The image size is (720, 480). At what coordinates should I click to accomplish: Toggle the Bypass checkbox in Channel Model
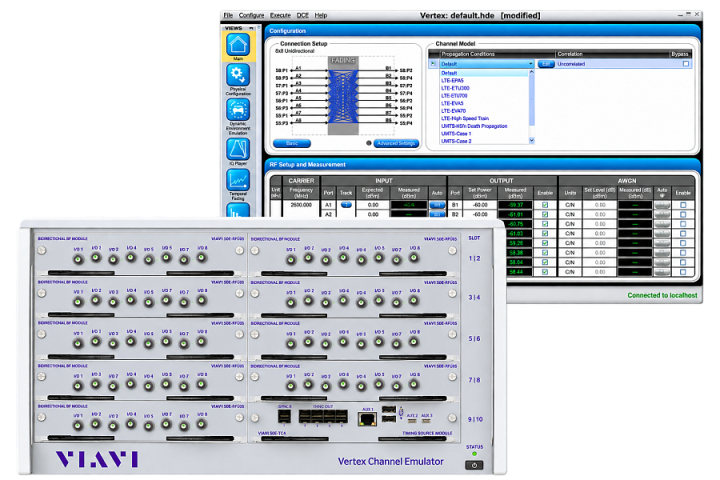(x=686, y=64)
